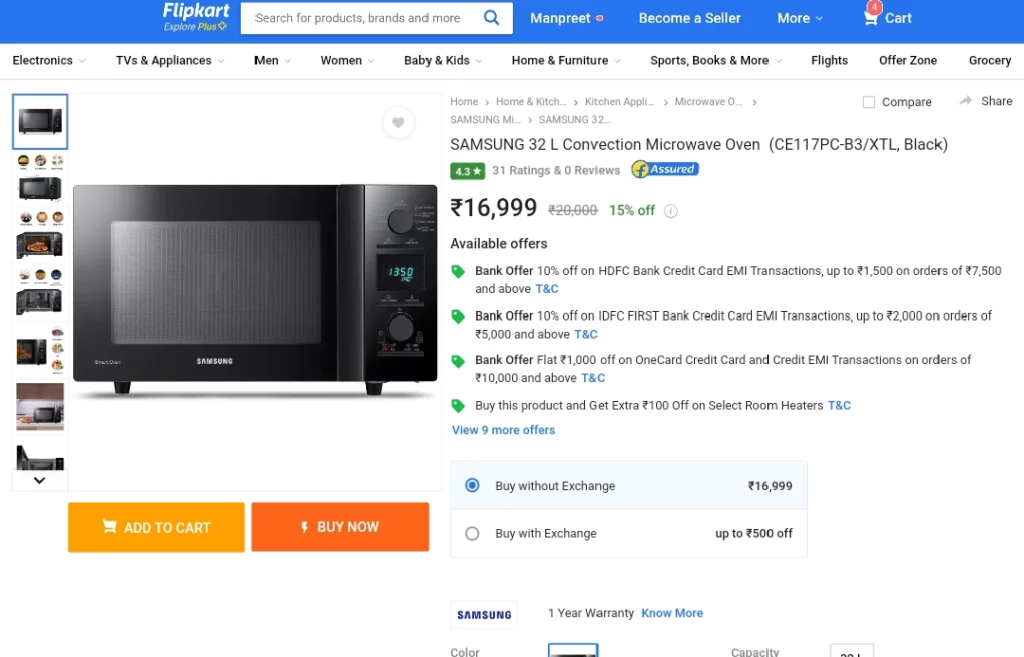Click the Flipkart logo
Screen dimensions: 1024x657
tap(196, 12)
